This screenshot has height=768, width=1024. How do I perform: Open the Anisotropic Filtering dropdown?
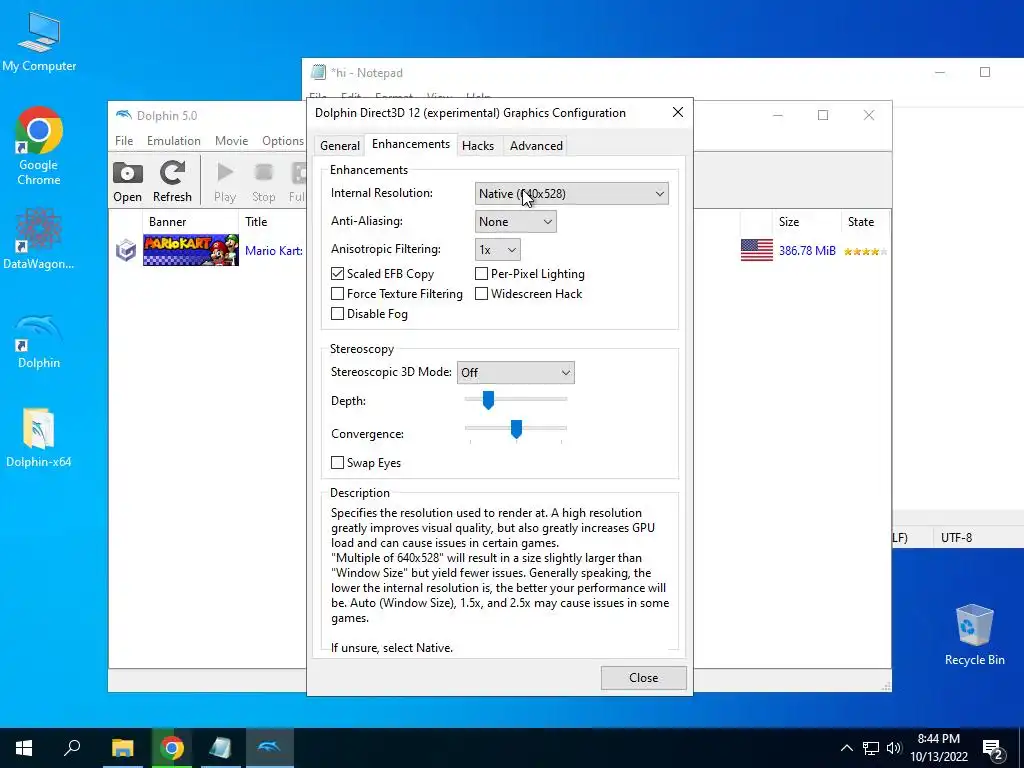pos(497,249)
